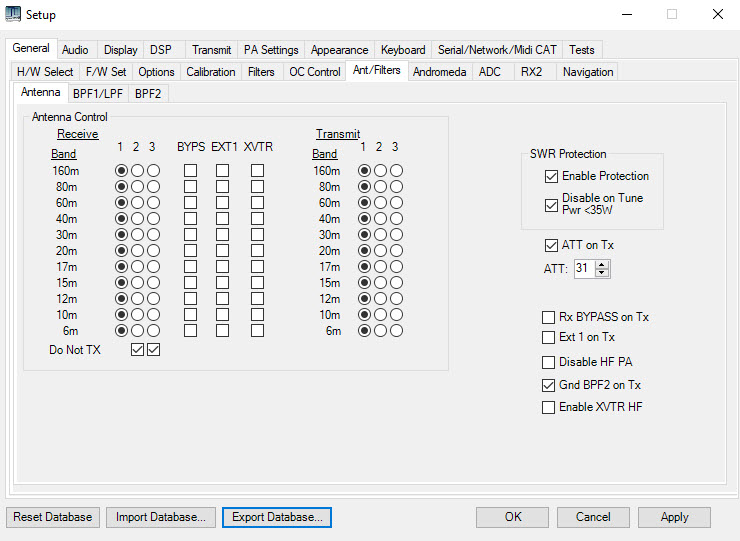Viewport: 740px width, 541px height.
Task: Select receive antenna 2 for 160m
Action: pos(138,171)
